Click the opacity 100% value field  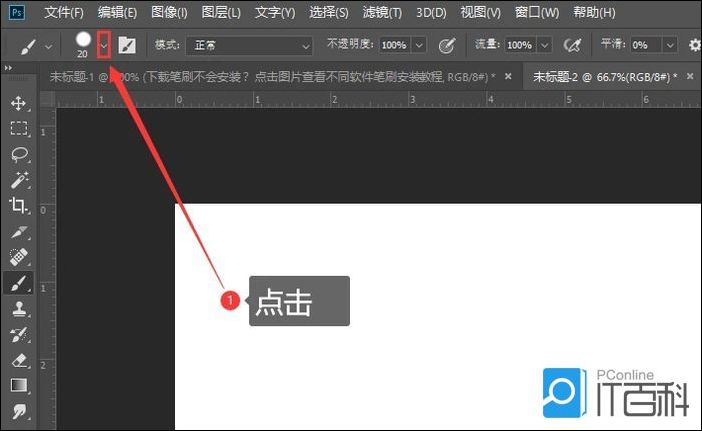pos(394,45)
